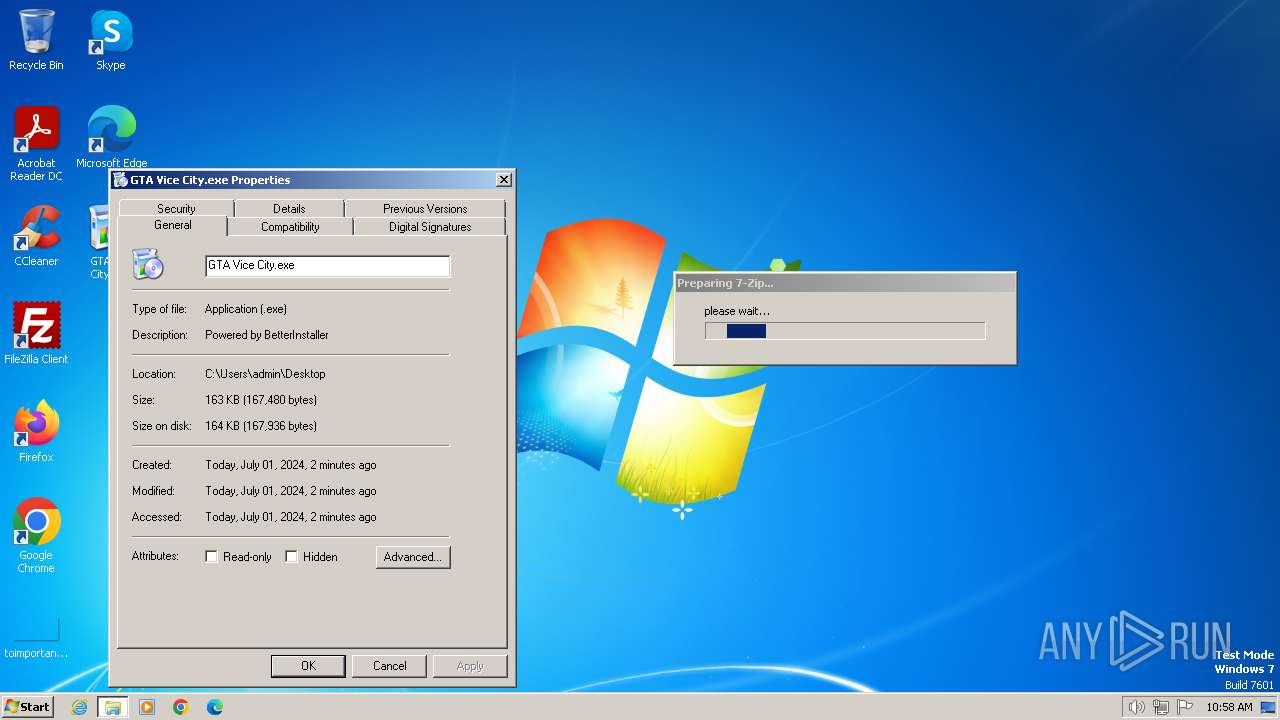This screenshot has width=1280, height=720.
Task: Click the Advanced... button
Action: 413,557
